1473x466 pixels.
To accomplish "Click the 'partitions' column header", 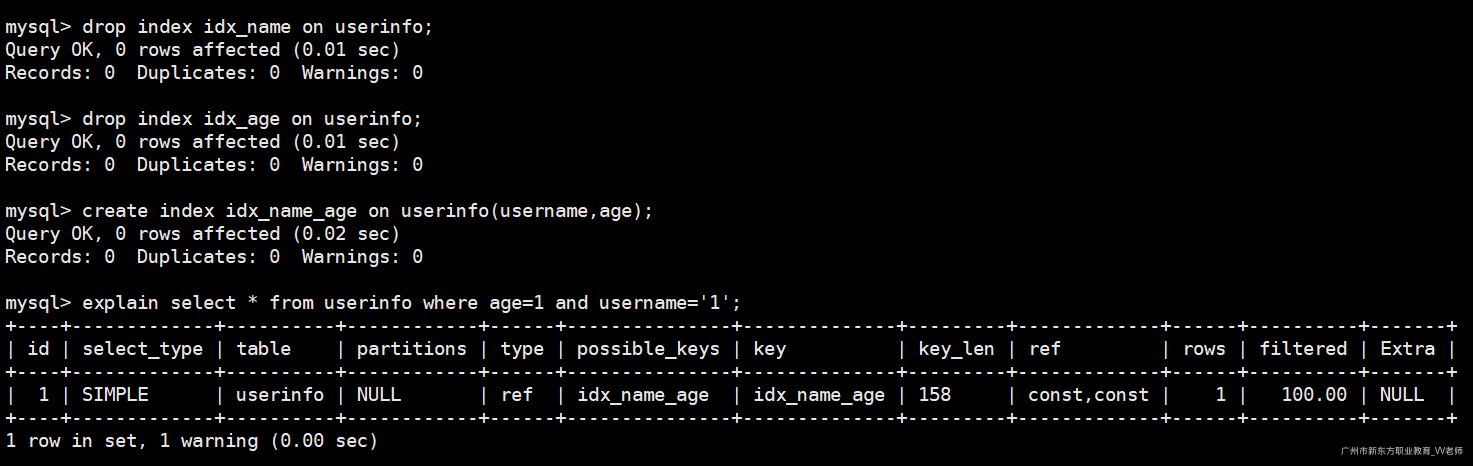I will point(411,349).
